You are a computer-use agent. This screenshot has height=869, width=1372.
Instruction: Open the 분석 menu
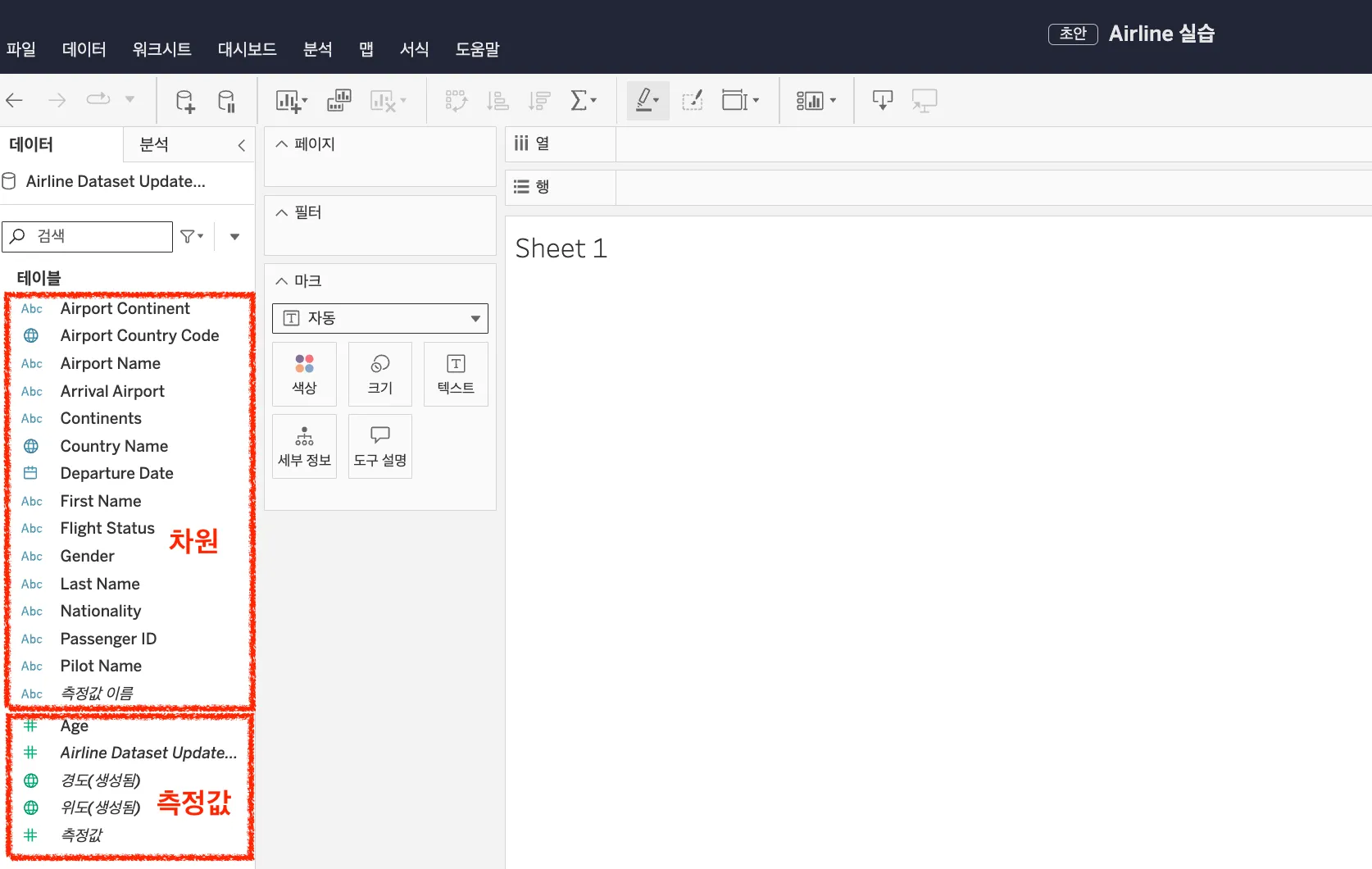[x=318, y=49]
